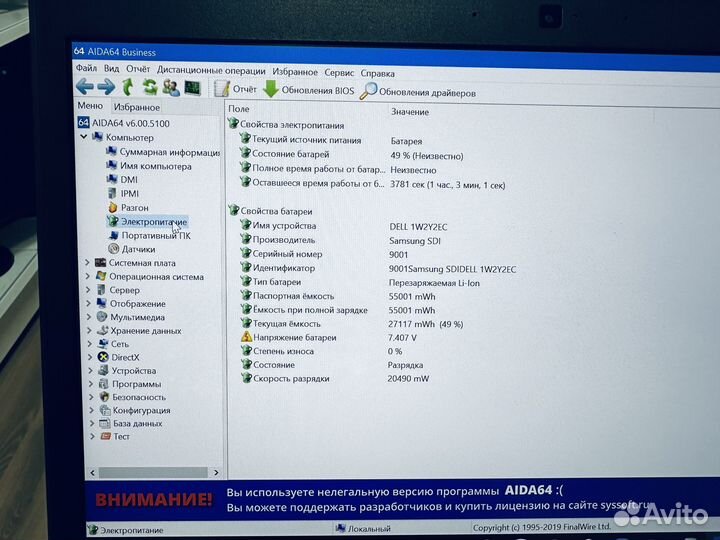Click the sidebar scroll right arrow
The width and height of the screenshot is (720, 540).
216,472
